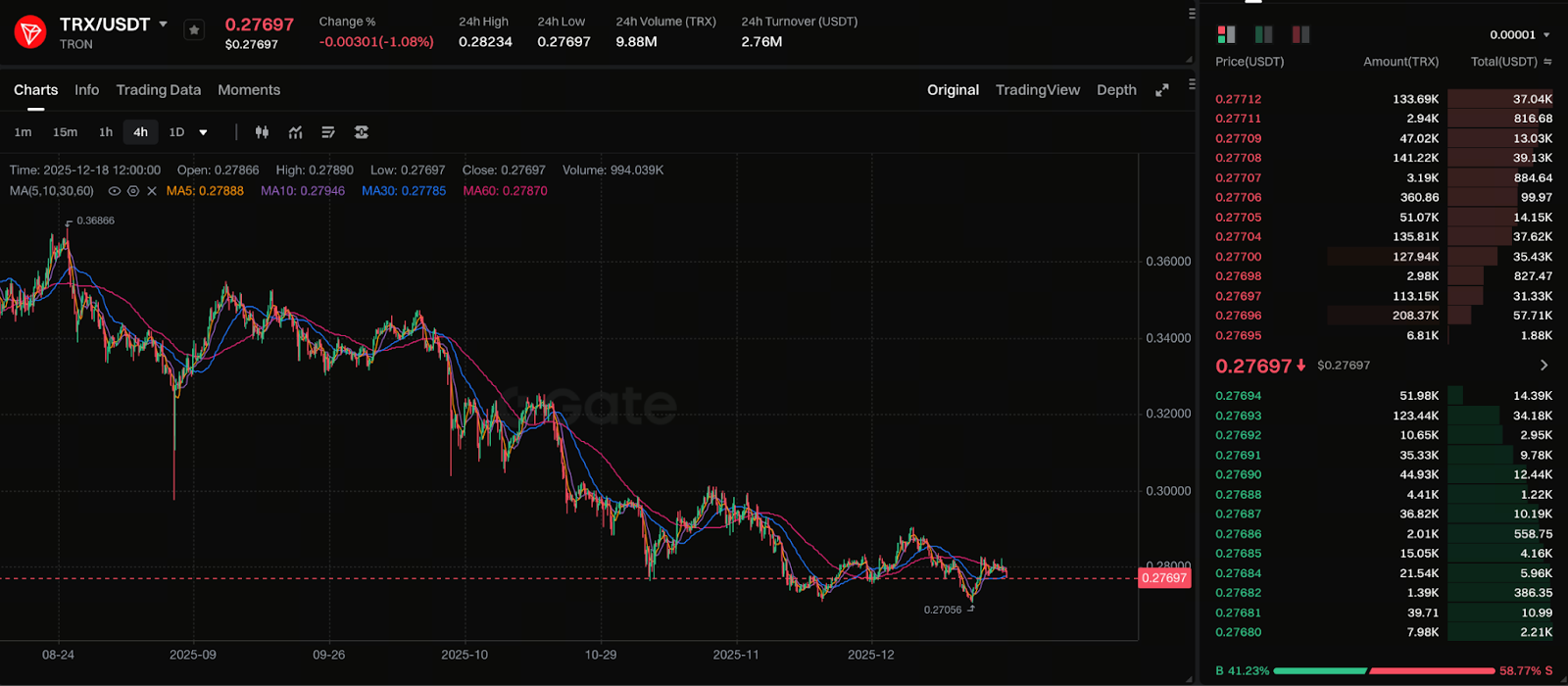Select the 1D timeframe
This screenshot has height=686, width=1568.
176,132
